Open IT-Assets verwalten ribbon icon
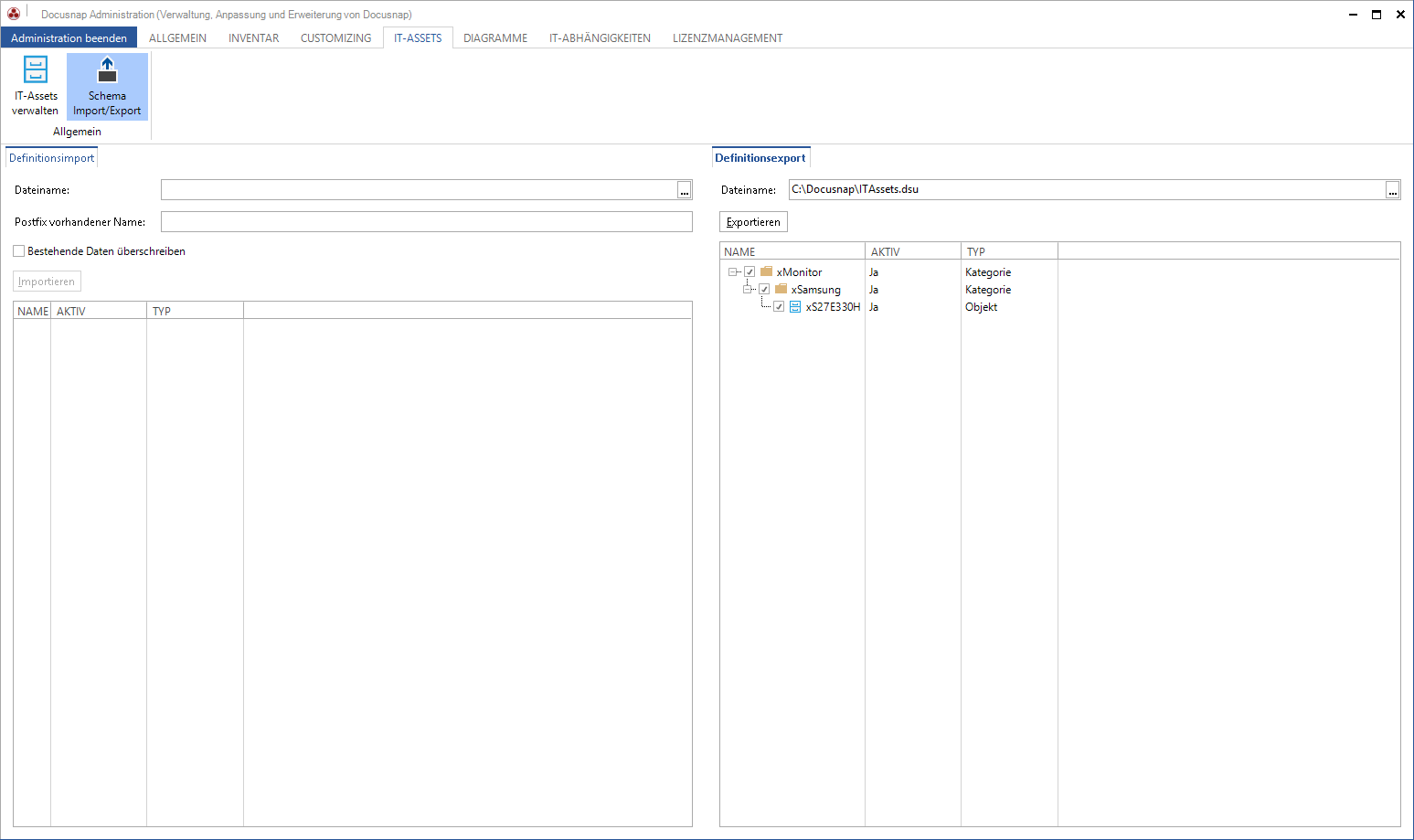 click(x=35, y=87)
